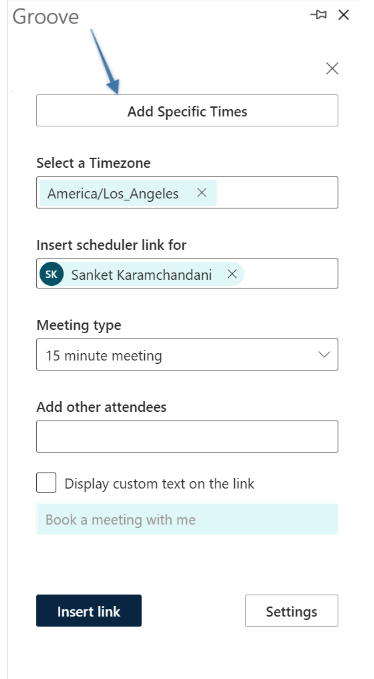The image size is (374, 679).
Task: Click the Groove pane title
Action: [x=45, y=16]
